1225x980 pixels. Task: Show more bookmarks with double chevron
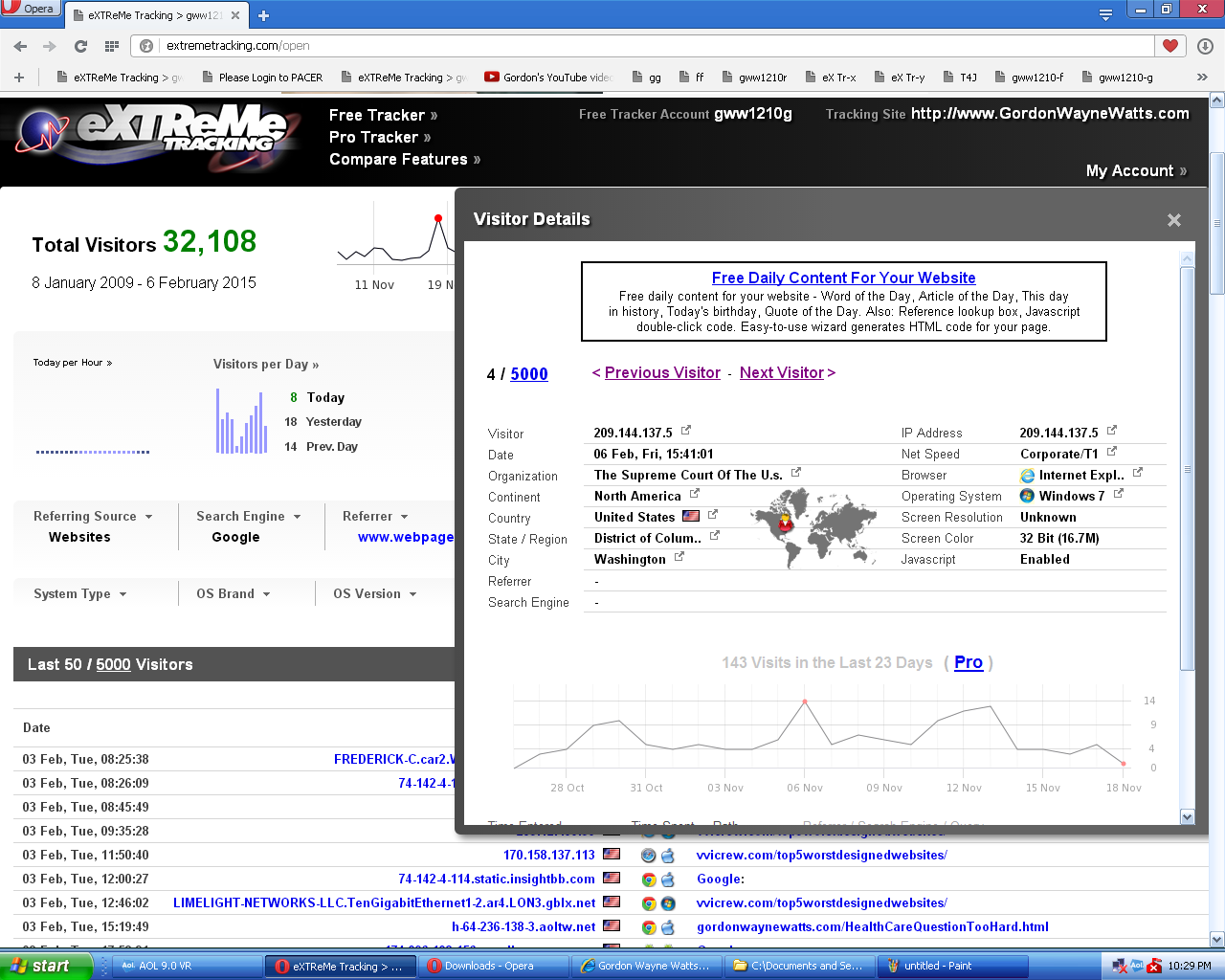1202,78
